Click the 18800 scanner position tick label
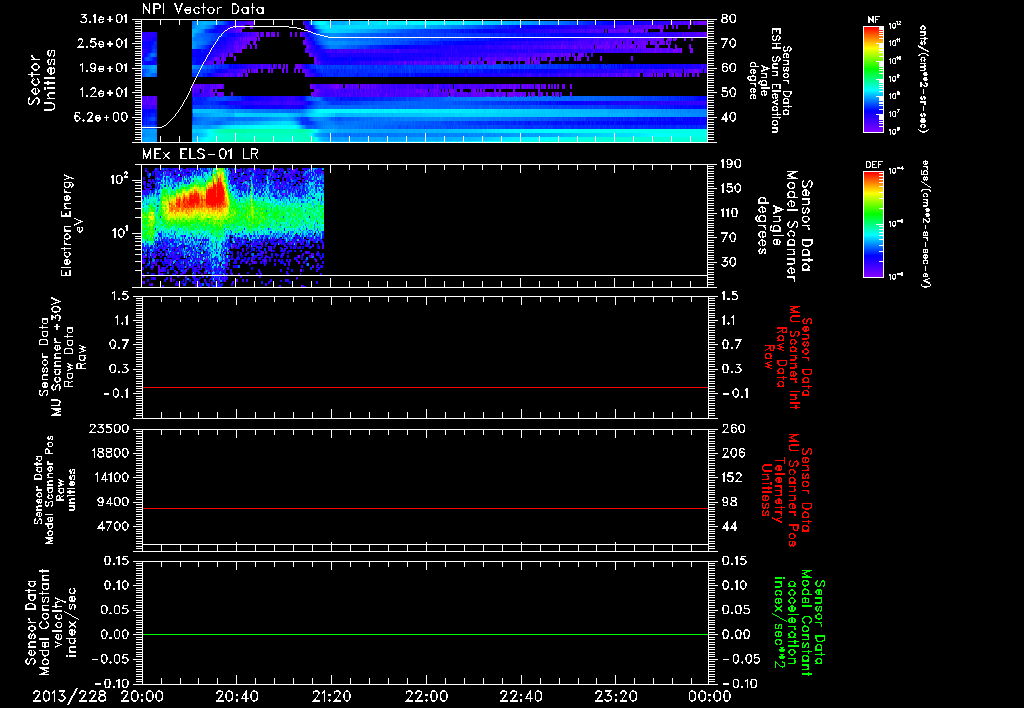This screenshot has width=1024, height=708. pyautogui.click(x=108, y=453)
